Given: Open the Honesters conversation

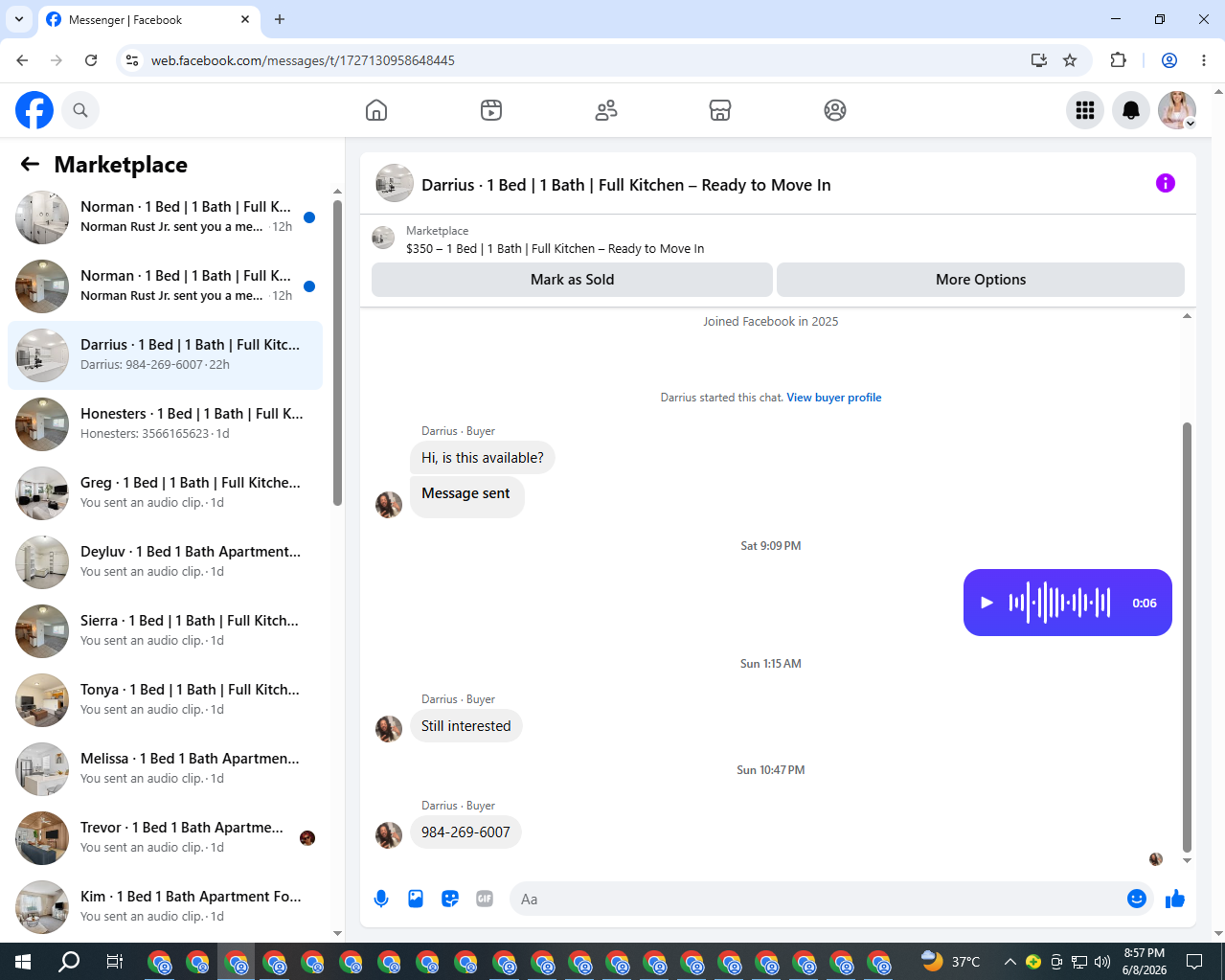Looking at the screenshot, I should 165,424.
